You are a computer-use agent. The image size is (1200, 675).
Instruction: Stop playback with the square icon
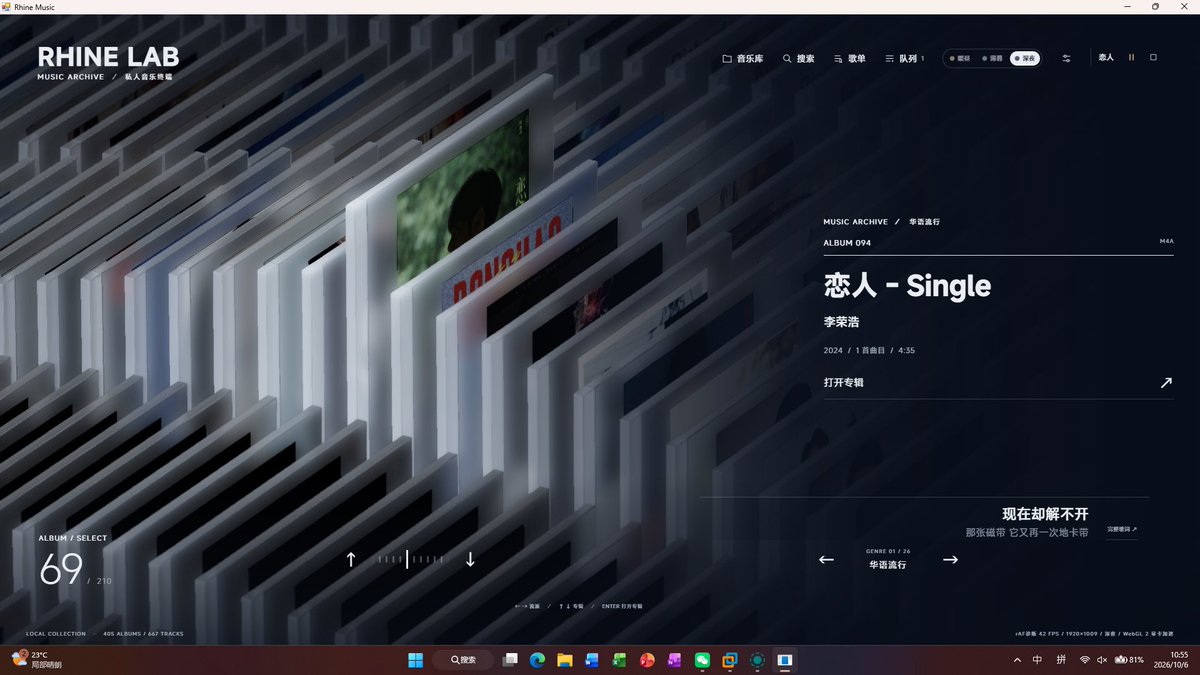[1153, 58]
